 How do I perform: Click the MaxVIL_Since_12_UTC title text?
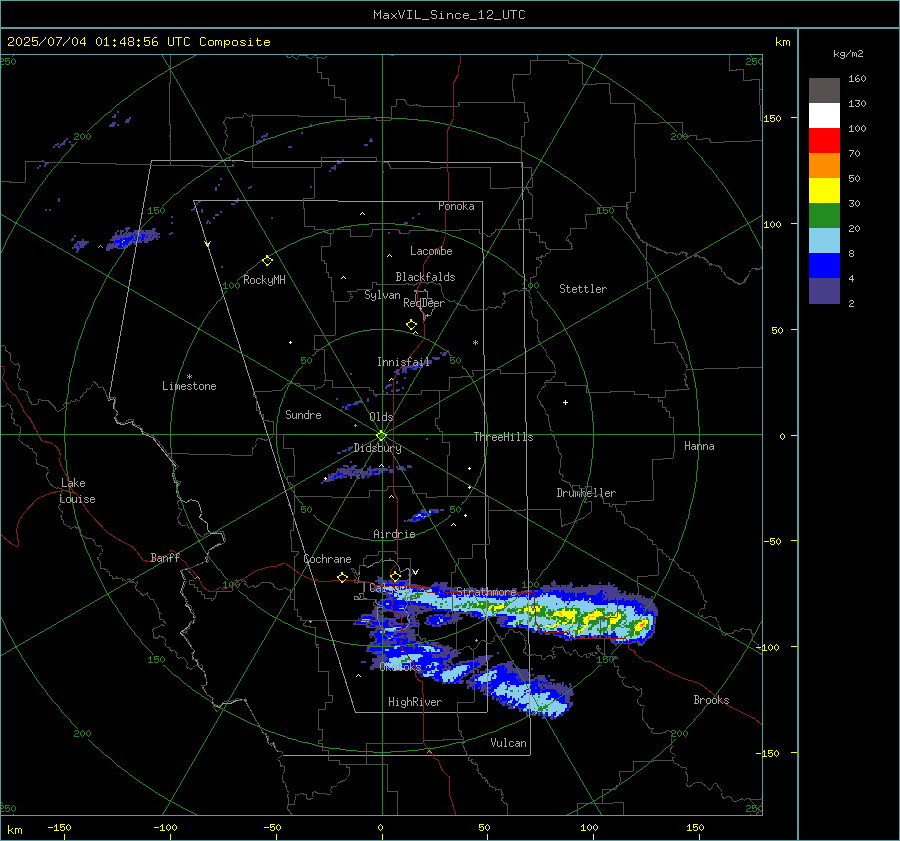[449, 15]
